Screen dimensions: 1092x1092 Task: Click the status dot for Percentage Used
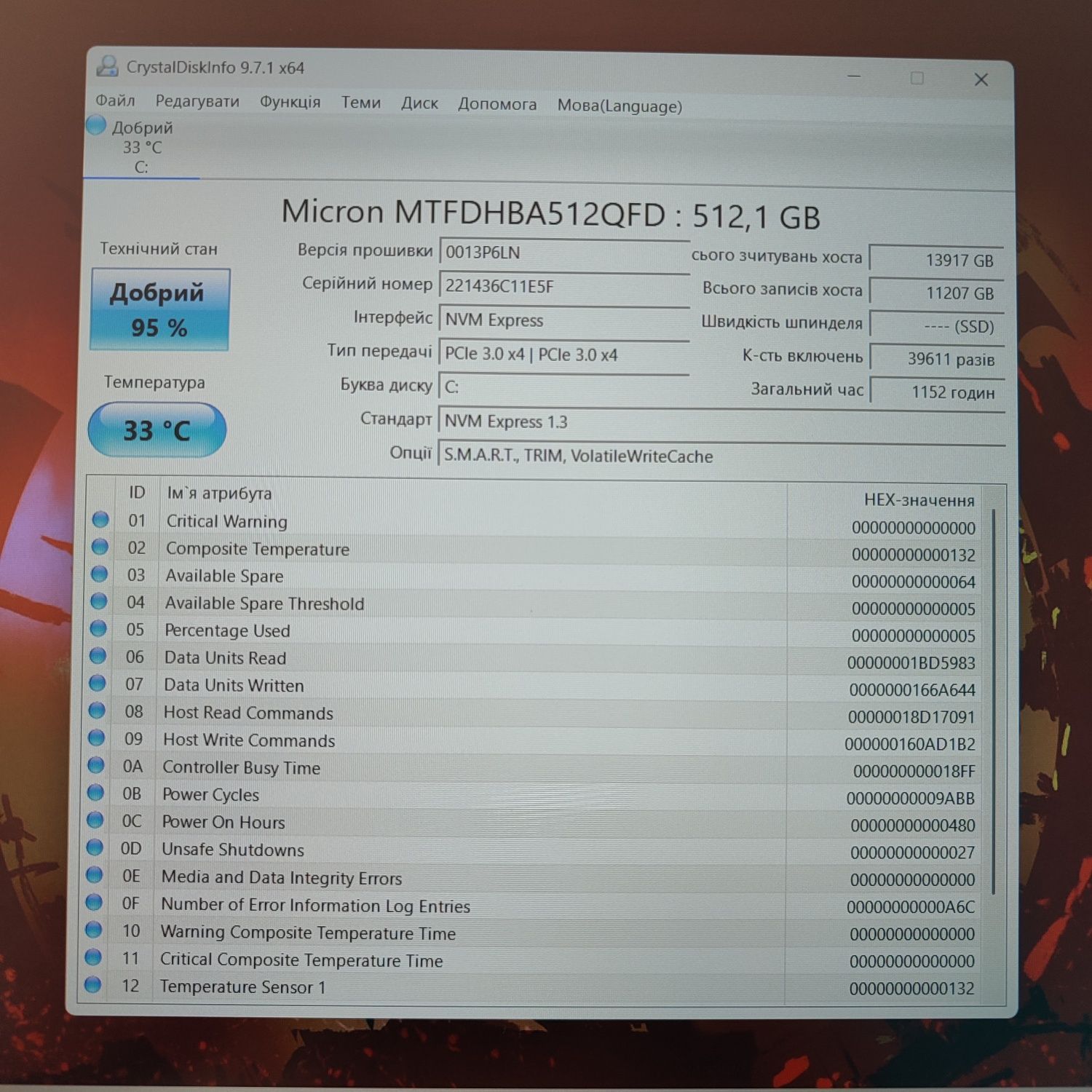click(98, 628)
